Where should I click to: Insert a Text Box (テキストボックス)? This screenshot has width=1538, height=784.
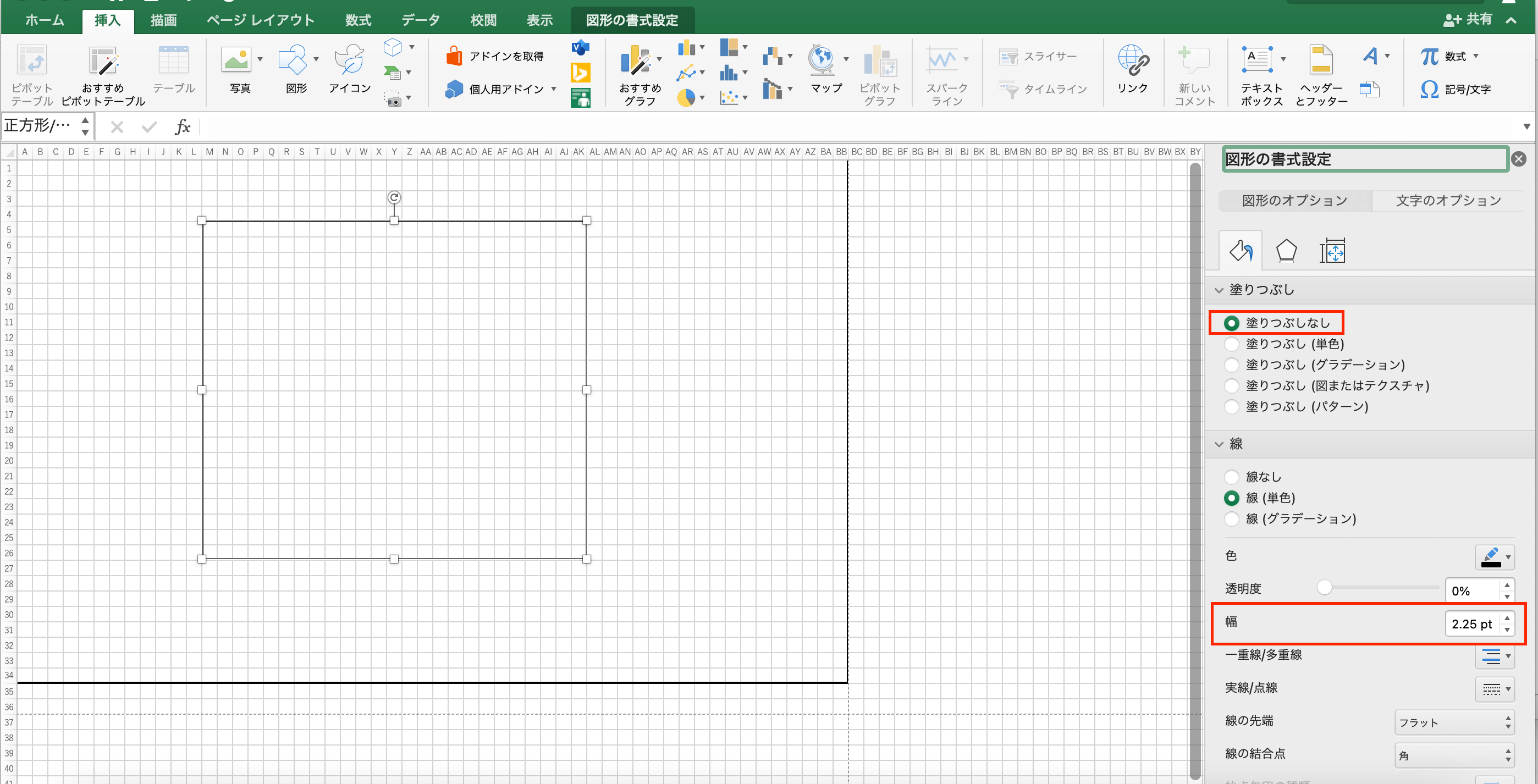pyautogui.click(x=1262, y=75)
